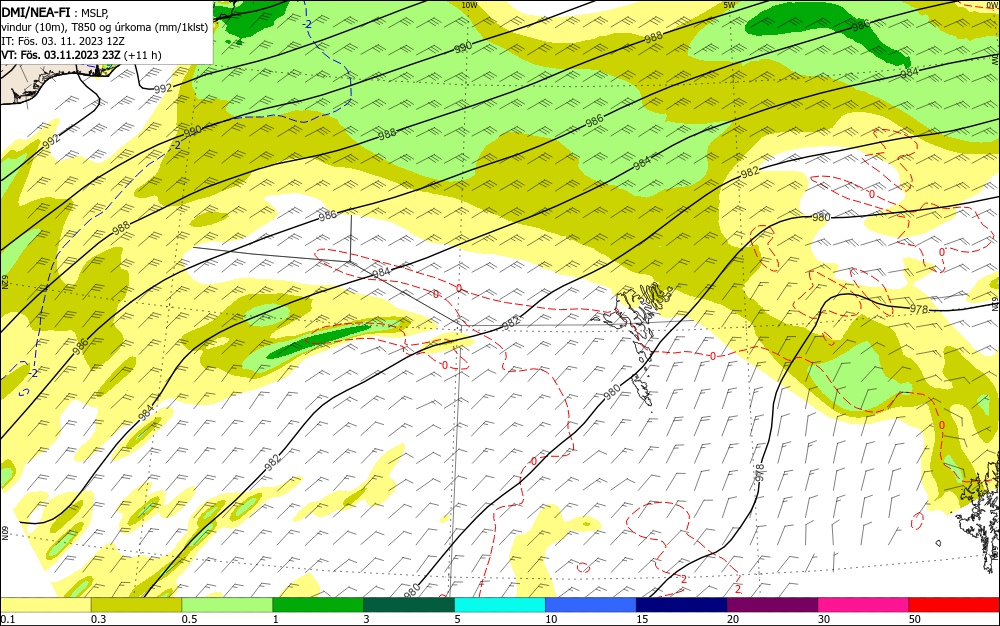
Task: Click the '15' legend scale label
Action: [x=642, y=620]
